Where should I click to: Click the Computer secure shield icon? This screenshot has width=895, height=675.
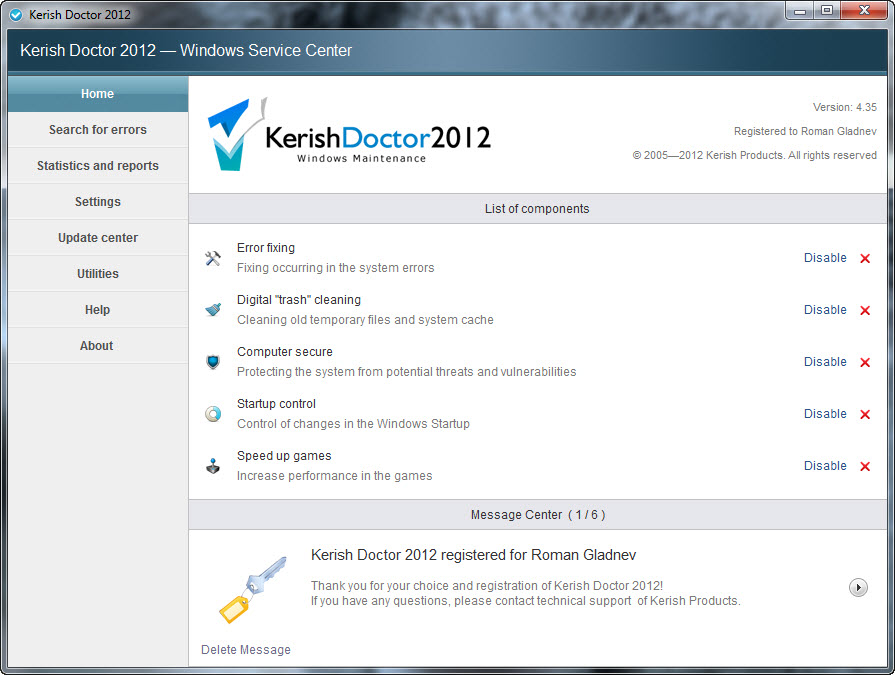213,362
